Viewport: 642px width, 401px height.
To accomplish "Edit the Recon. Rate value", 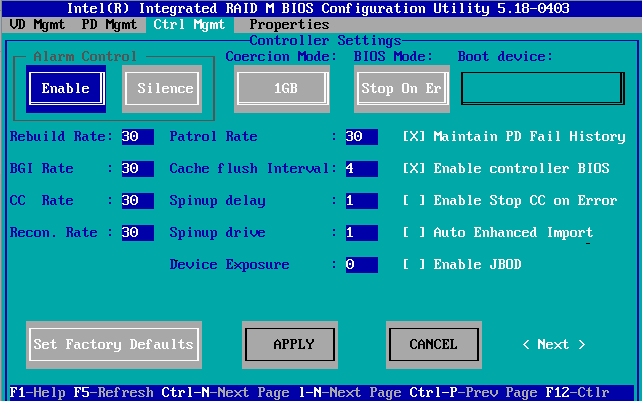I will pos(138,233).
